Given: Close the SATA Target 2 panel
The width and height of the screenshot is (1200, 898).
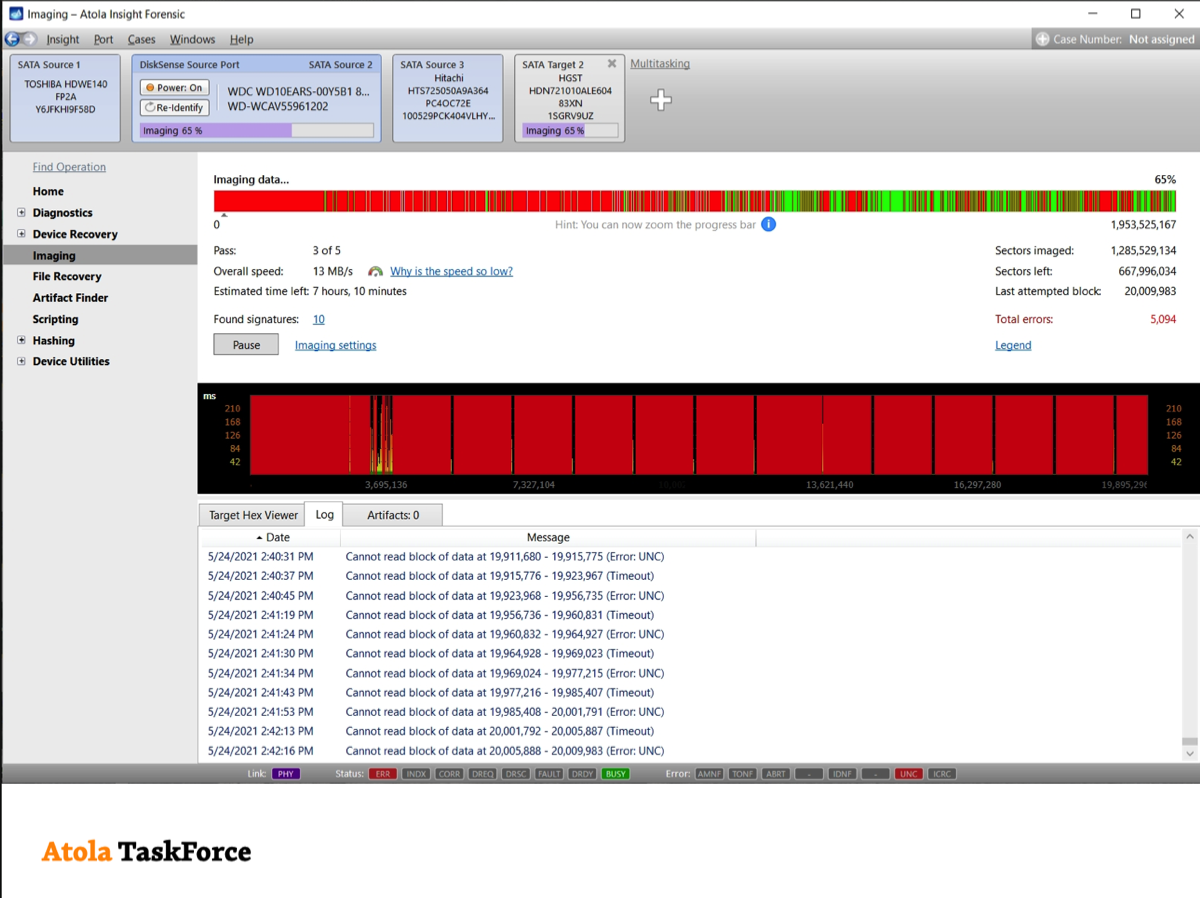Looking at the screenshot, I should (x=612, y=64).
